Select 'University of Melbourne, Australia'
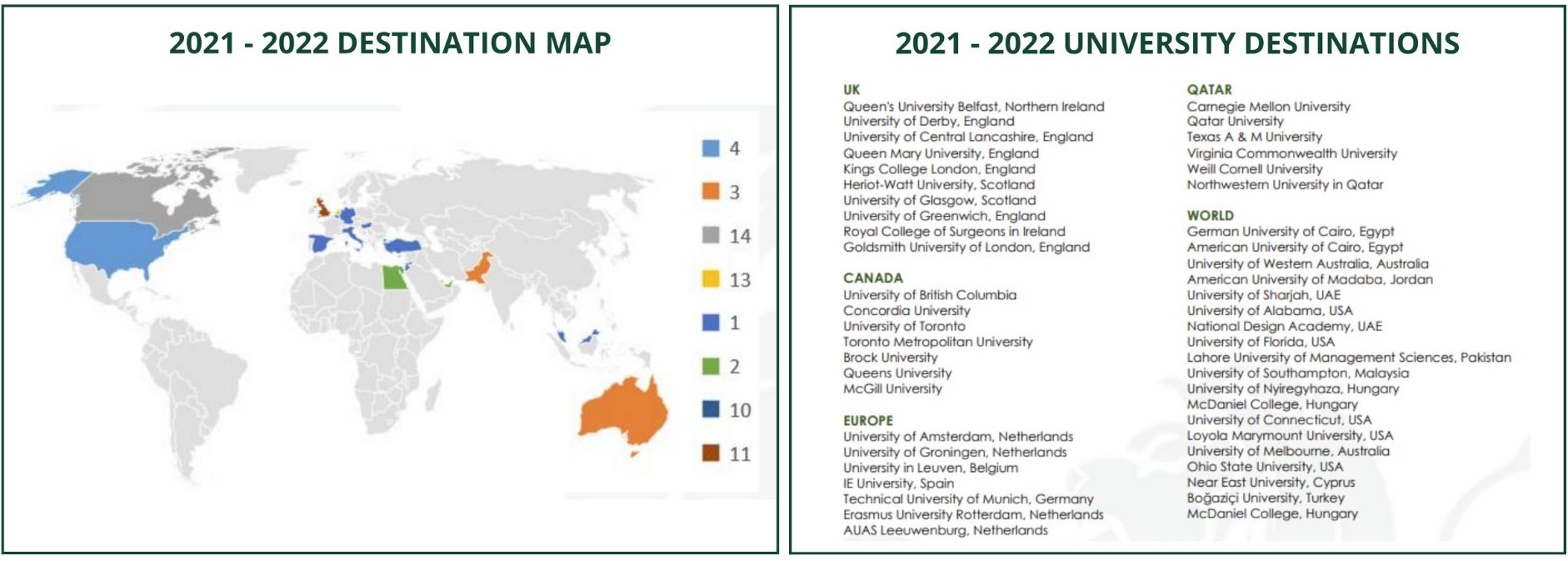The width and height of the screenshot is (1568, 561). coord(1288,452)
